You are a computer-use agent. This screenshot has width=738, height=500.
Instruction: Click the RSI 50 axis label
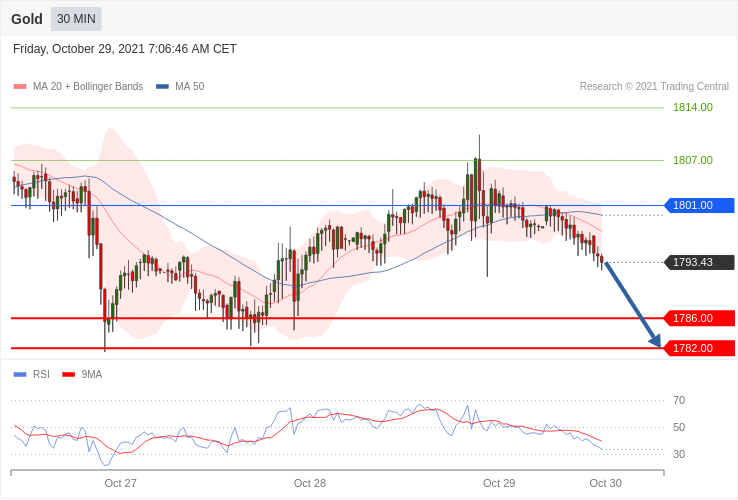(679, 427)
